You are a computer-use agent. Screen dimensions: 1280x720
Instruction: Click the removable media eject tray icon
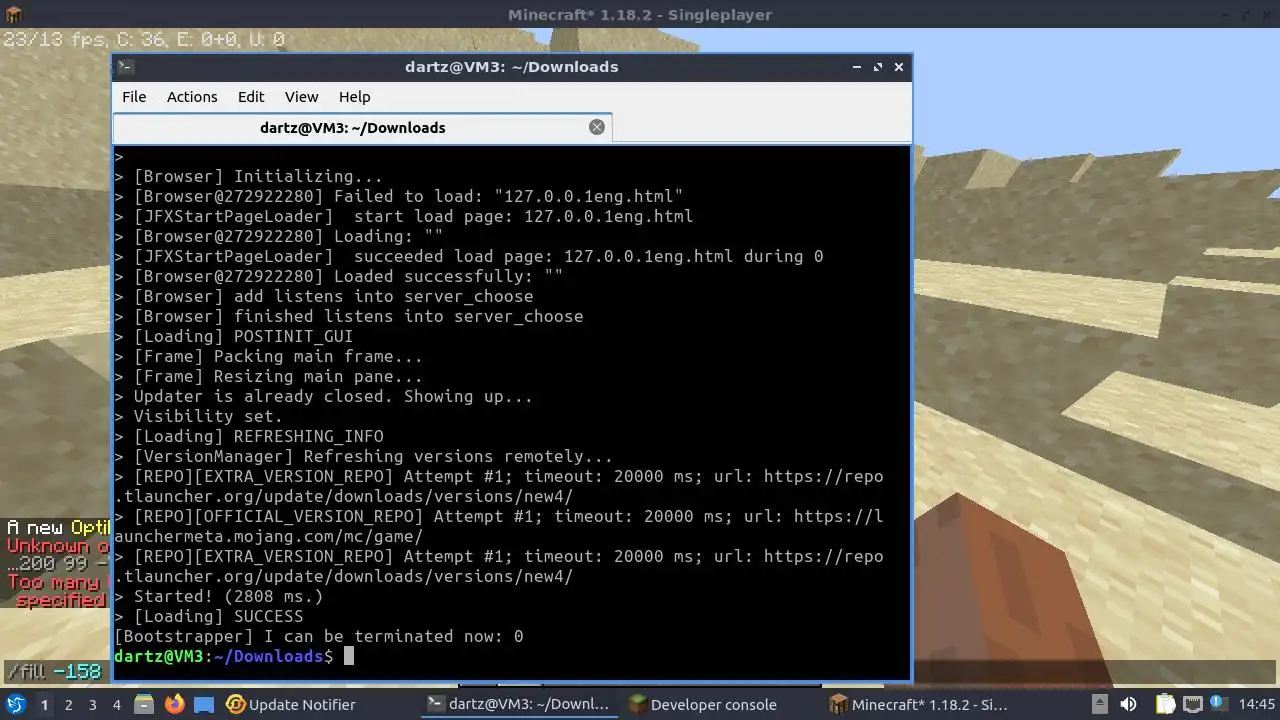pyautogui.click(x=1099, y=704)
